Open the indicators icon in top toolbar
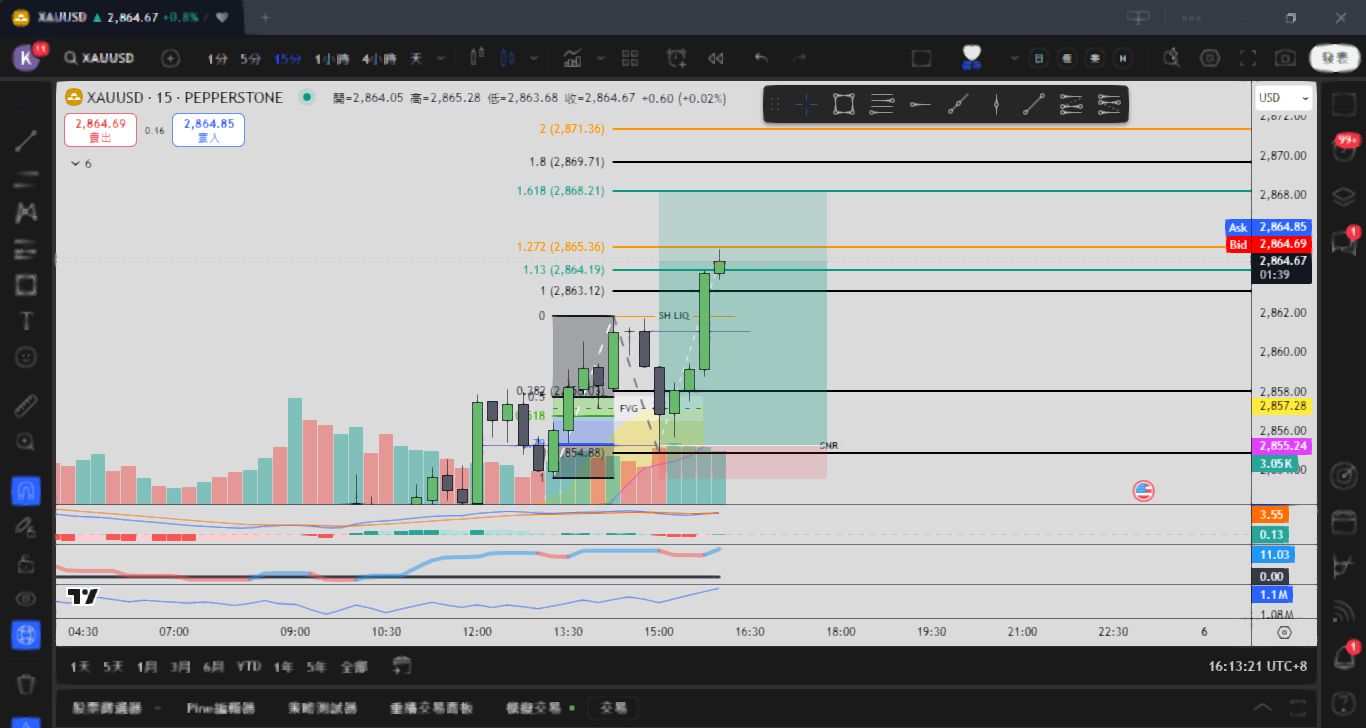 coord(573,58)
